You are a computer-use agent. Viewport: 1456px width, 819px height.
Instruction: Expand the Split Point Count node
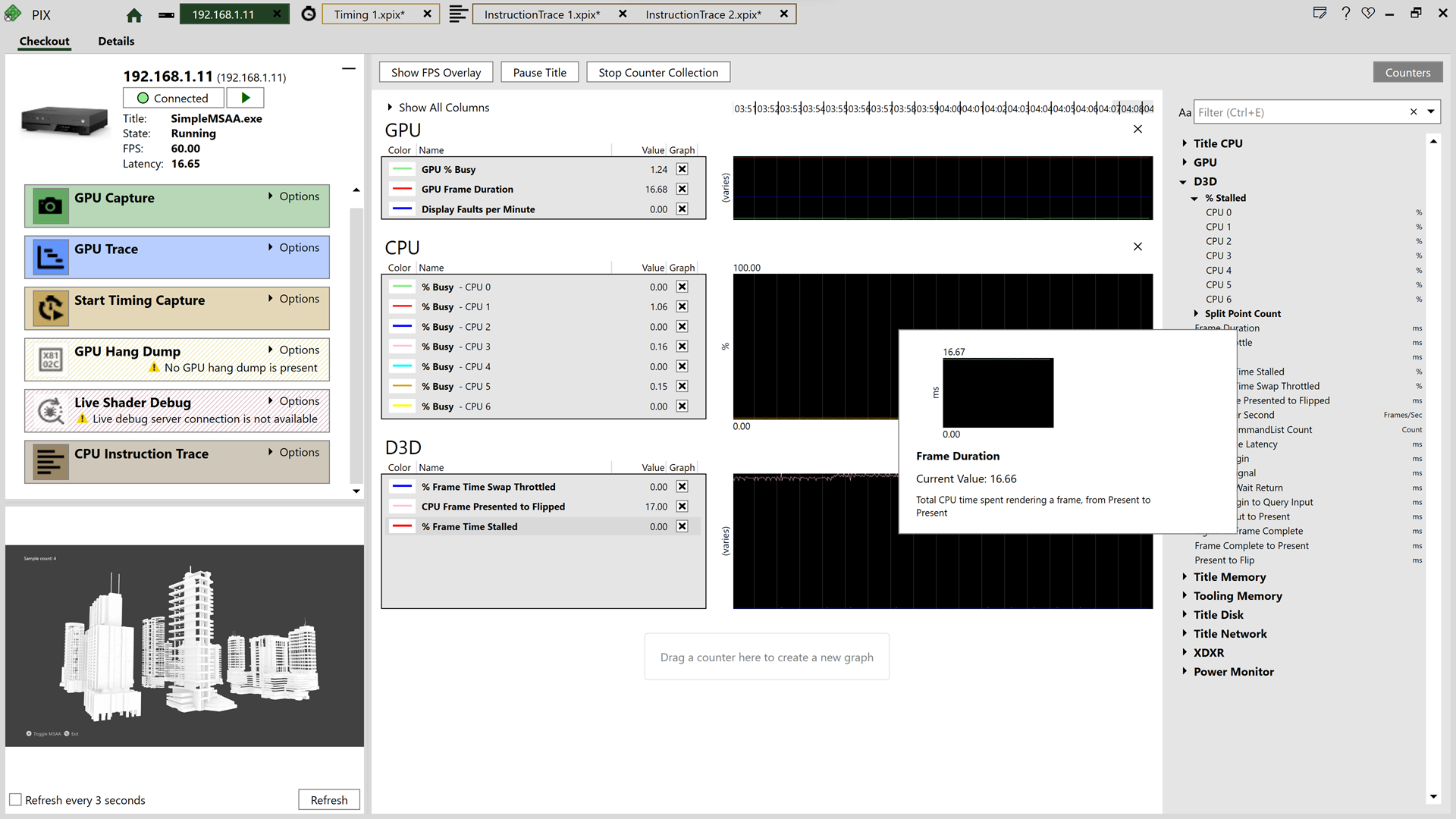pyautogui.click(x=1196, y=314)
